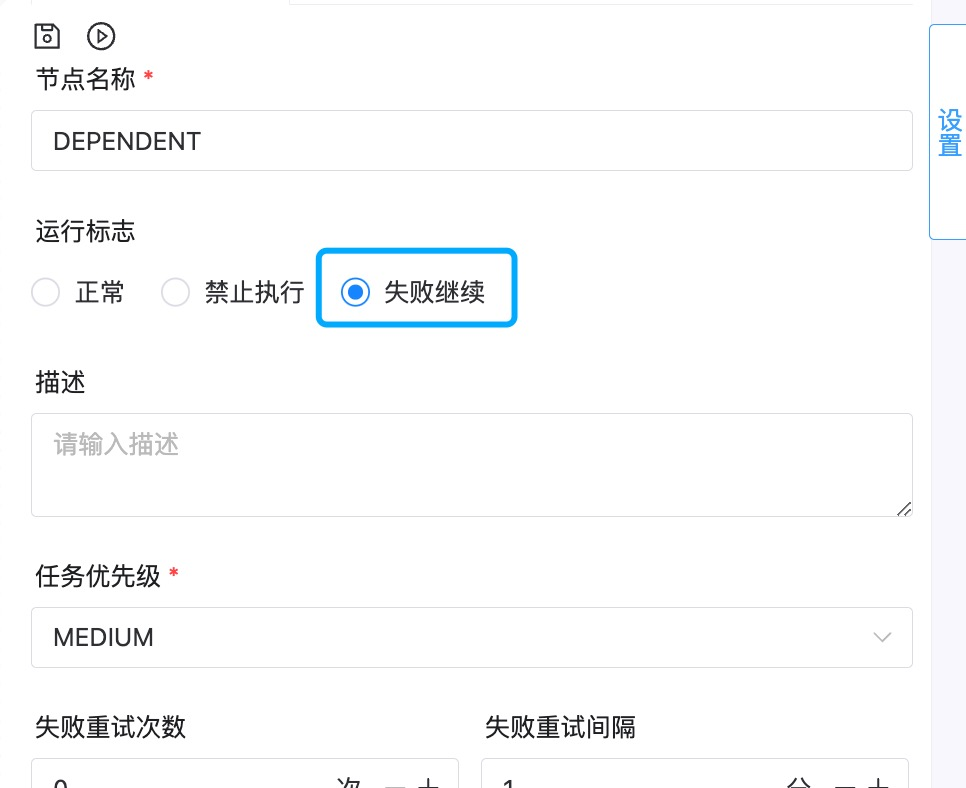Increase 失败重试次数 with plus button
The image size is (966, 788).
(428, 784)
